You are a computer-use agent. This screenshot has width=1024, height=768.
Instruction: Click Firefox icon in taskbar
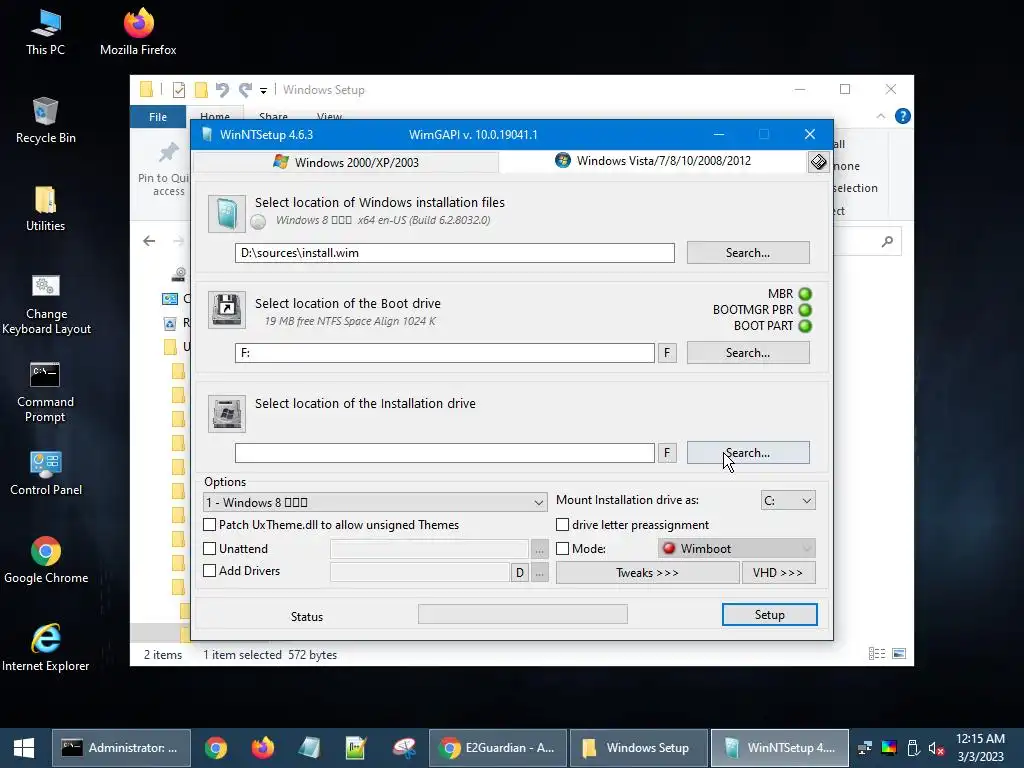[x=263, y=748]
